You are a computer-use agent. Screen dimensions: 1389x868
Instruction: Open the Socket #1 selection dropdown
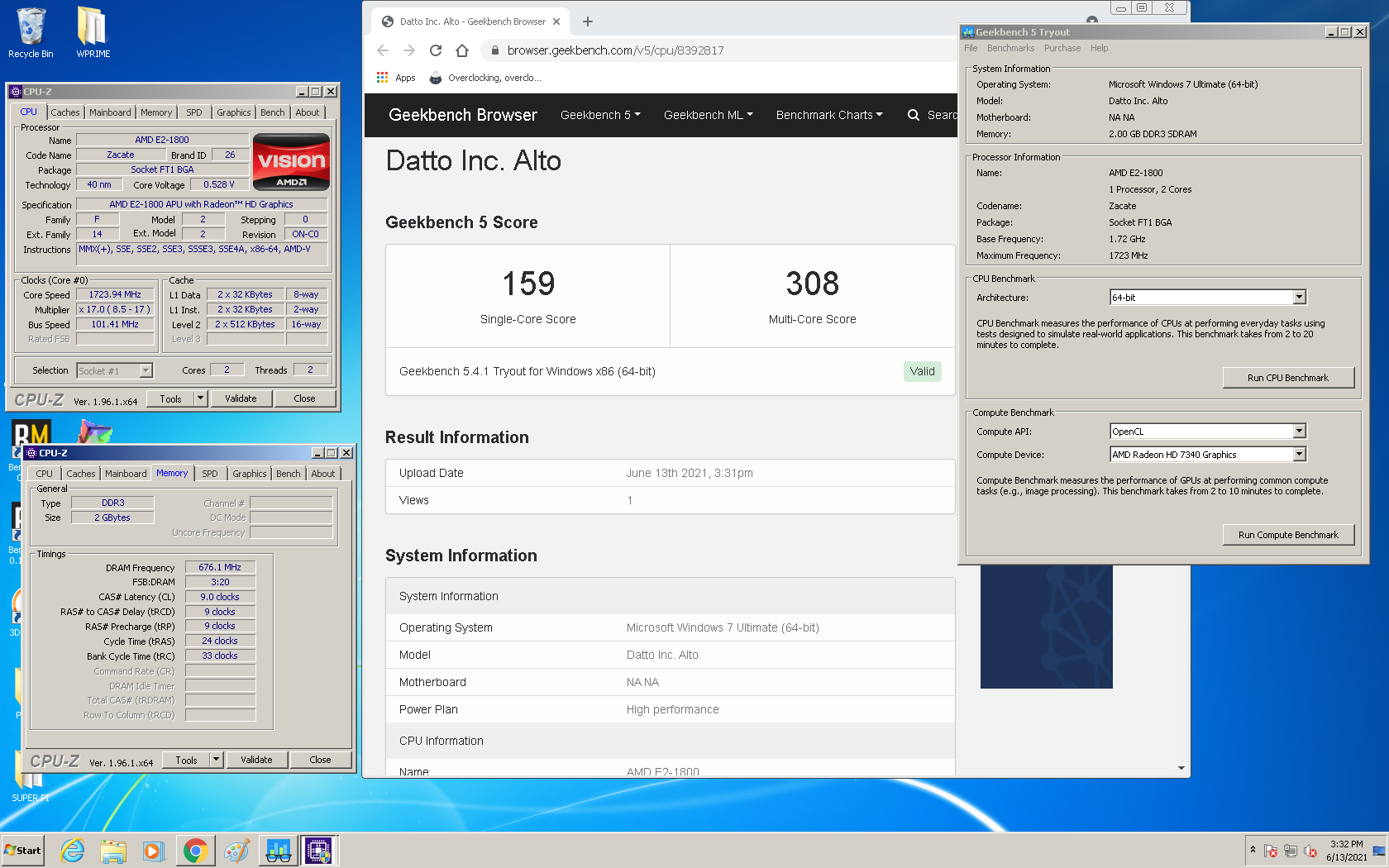[x=114, y=371]
